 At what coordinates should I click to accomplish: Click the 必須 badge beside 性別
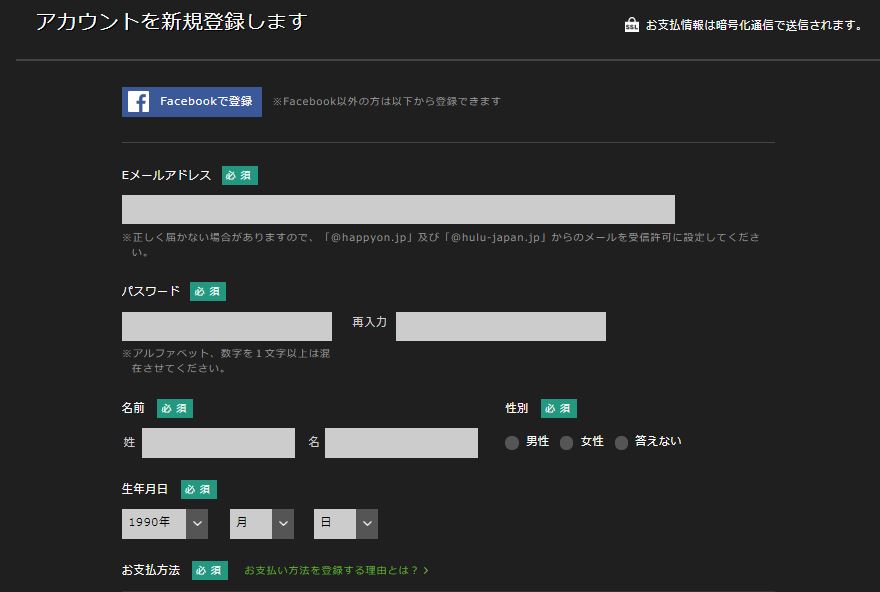click(x=558, y=409)
